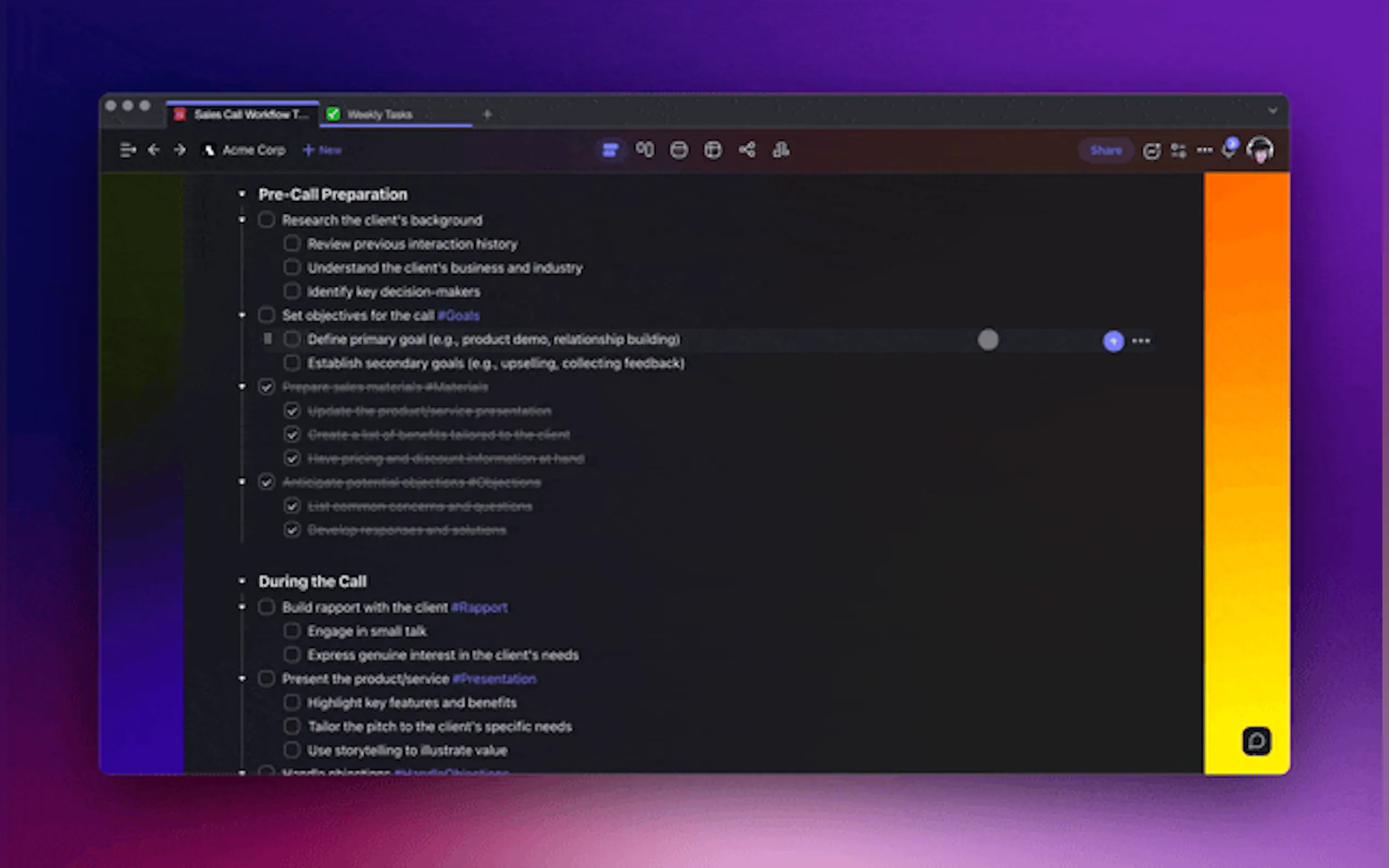Collapse Build rapport with the client
Viewport: 1389px width, 868px height.
tap(242, 607)
